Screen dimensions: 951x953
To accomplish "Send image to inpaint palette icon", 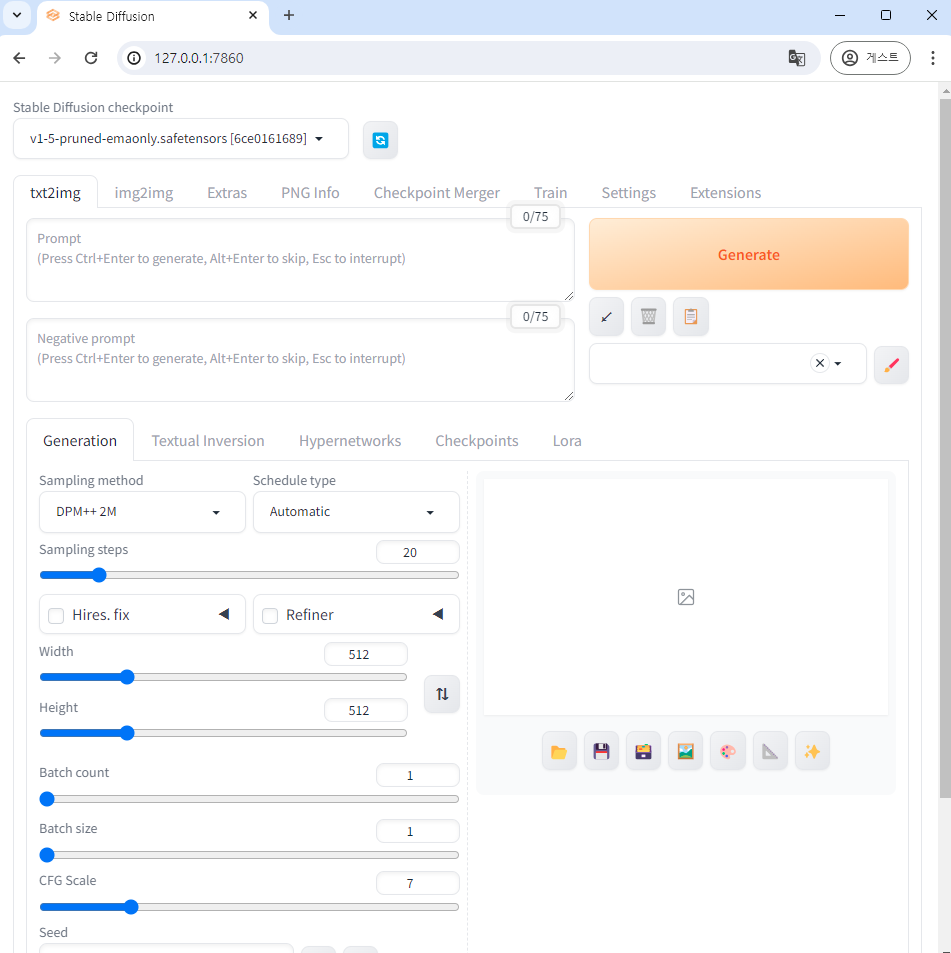I will click(x=727, y=751).
